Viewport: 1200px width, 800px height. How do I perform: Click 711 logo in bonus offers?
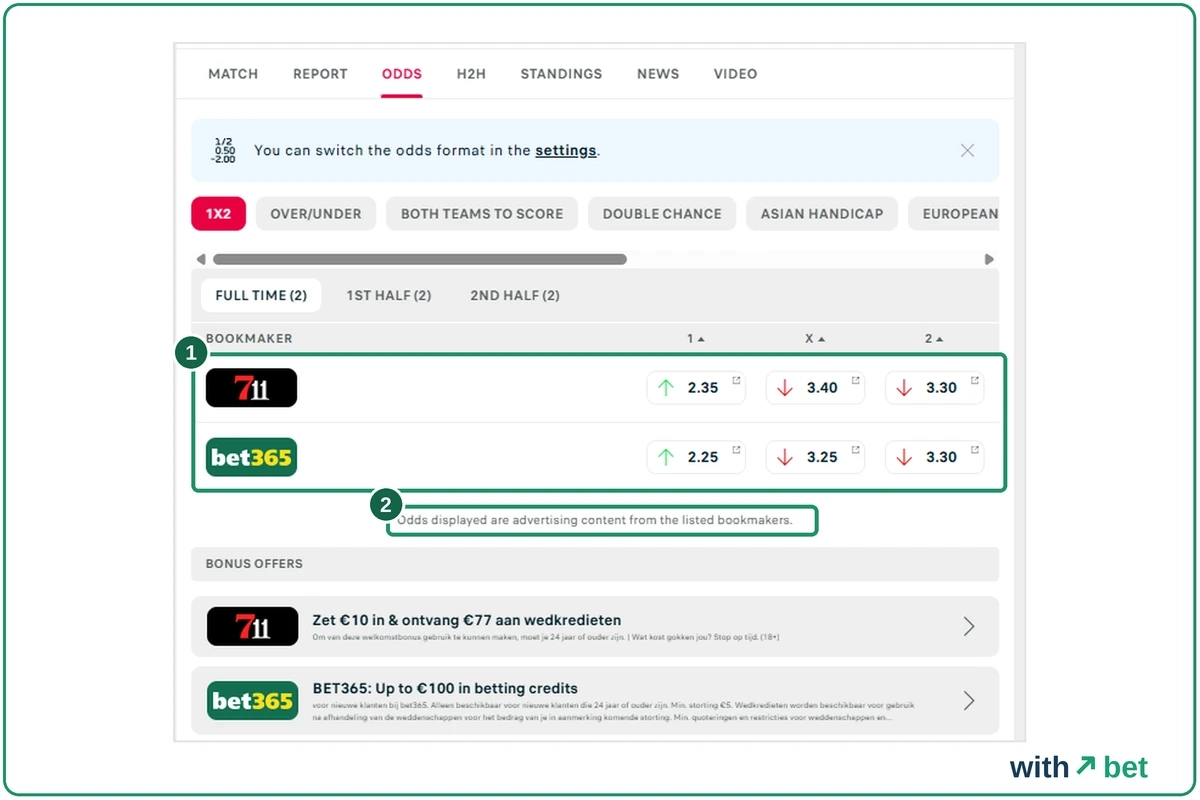click(252, 626)
